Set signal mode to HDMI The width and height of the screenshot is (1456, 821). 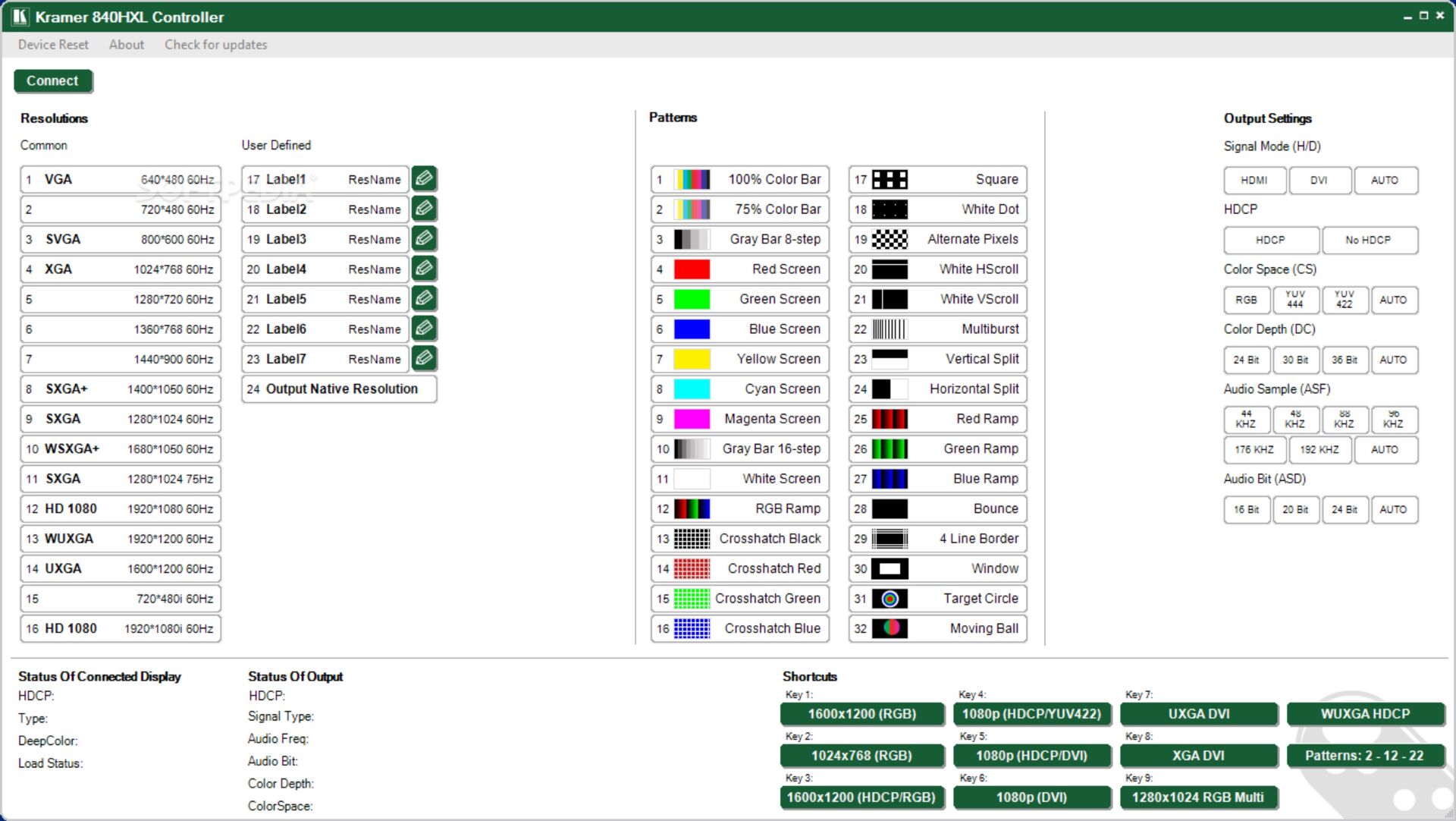(1254, 181)
